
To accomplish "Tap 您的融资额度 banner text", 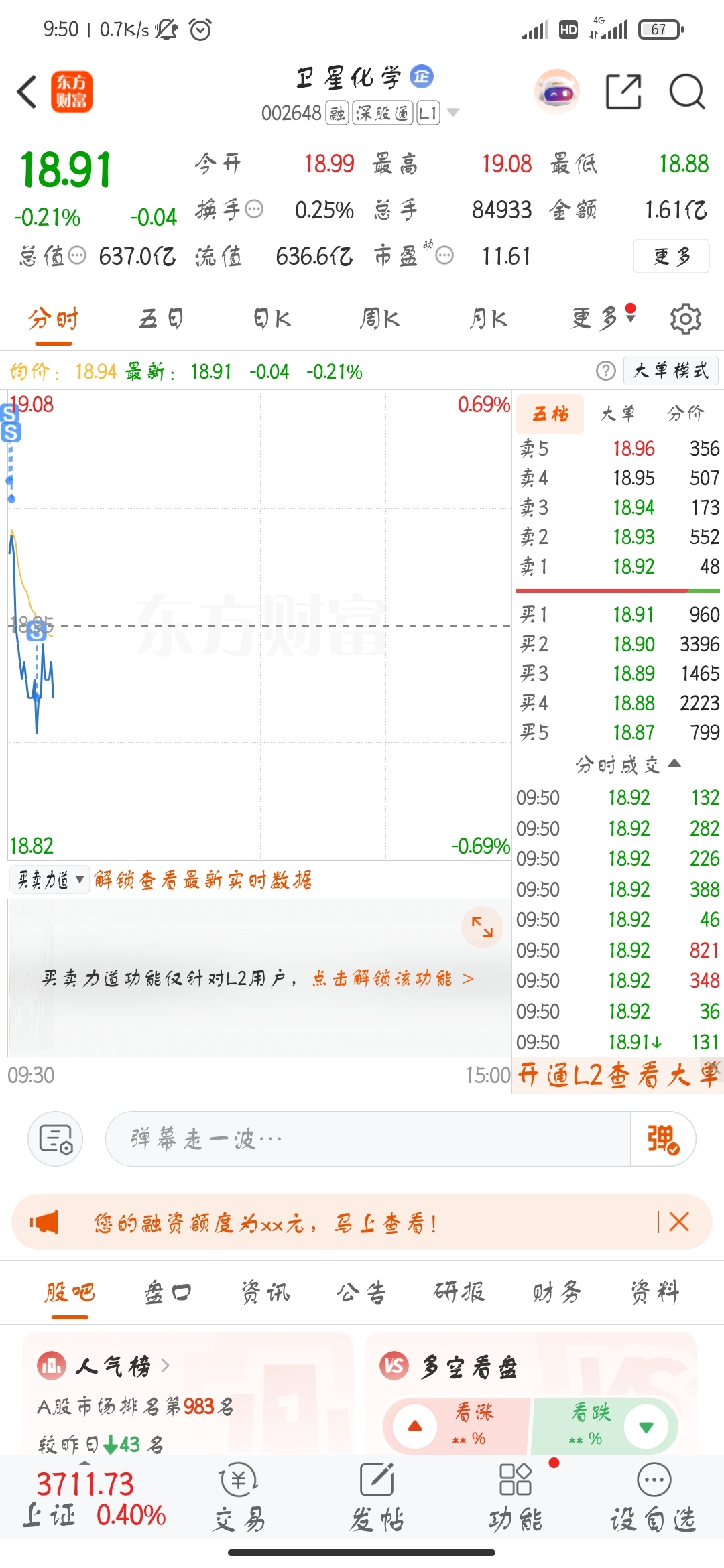I will (x=265, y=1223).
